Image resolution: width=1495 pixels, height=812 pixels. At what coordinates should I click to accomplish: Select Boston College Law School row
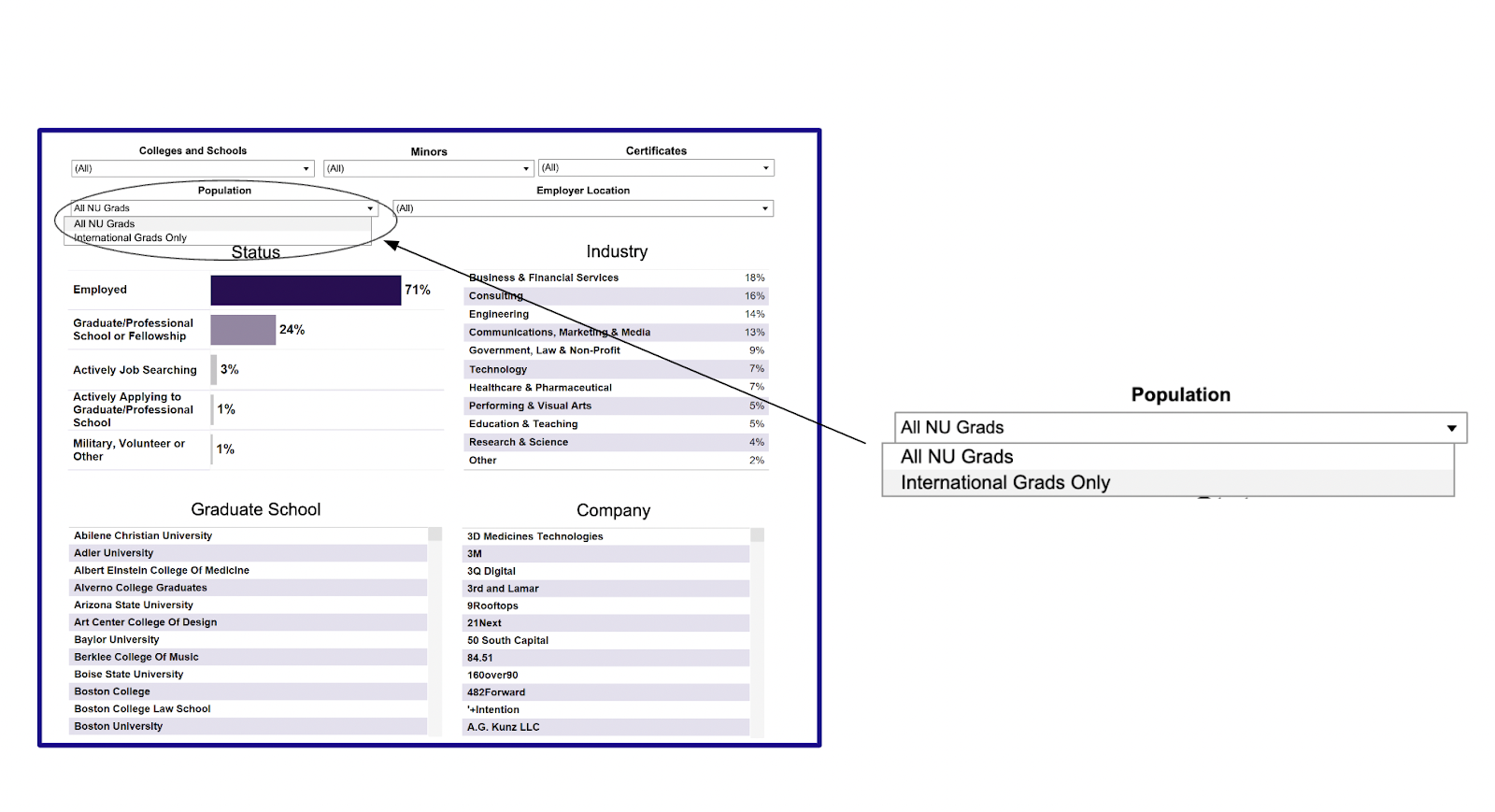[x=249, y=709]
